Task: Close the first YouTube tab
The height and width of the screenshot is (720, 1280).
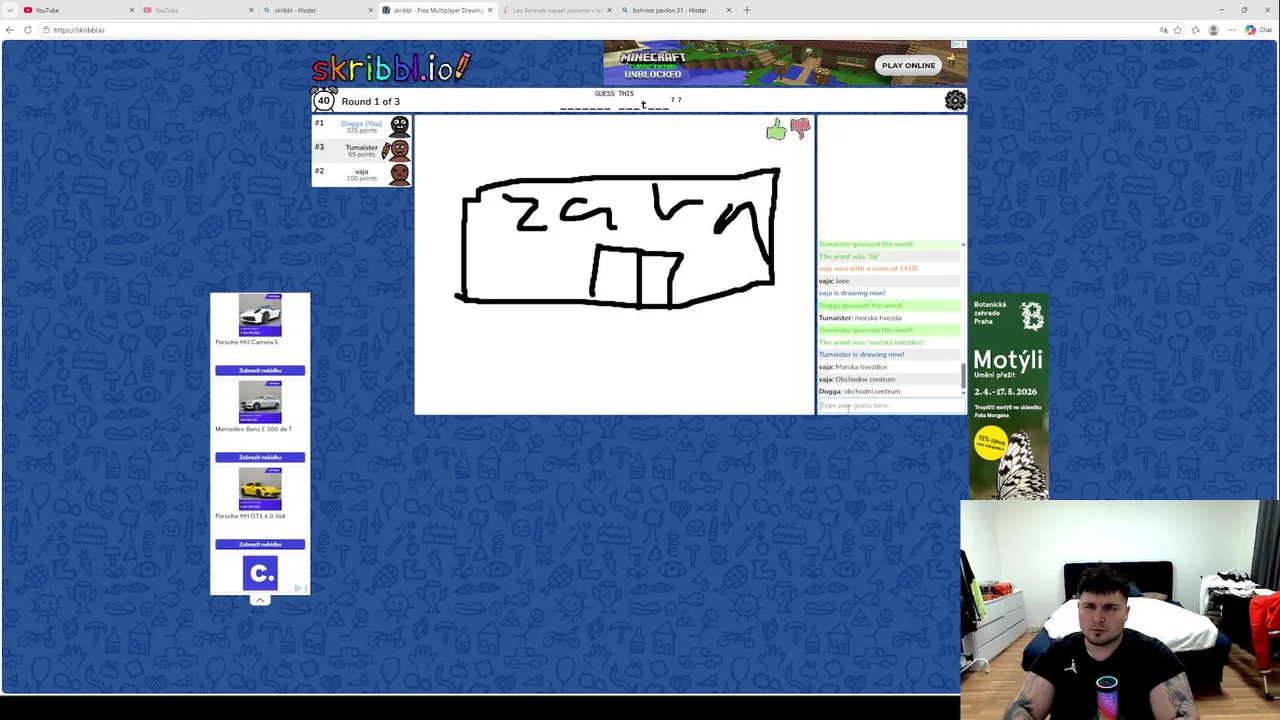Action: (132, 10)
